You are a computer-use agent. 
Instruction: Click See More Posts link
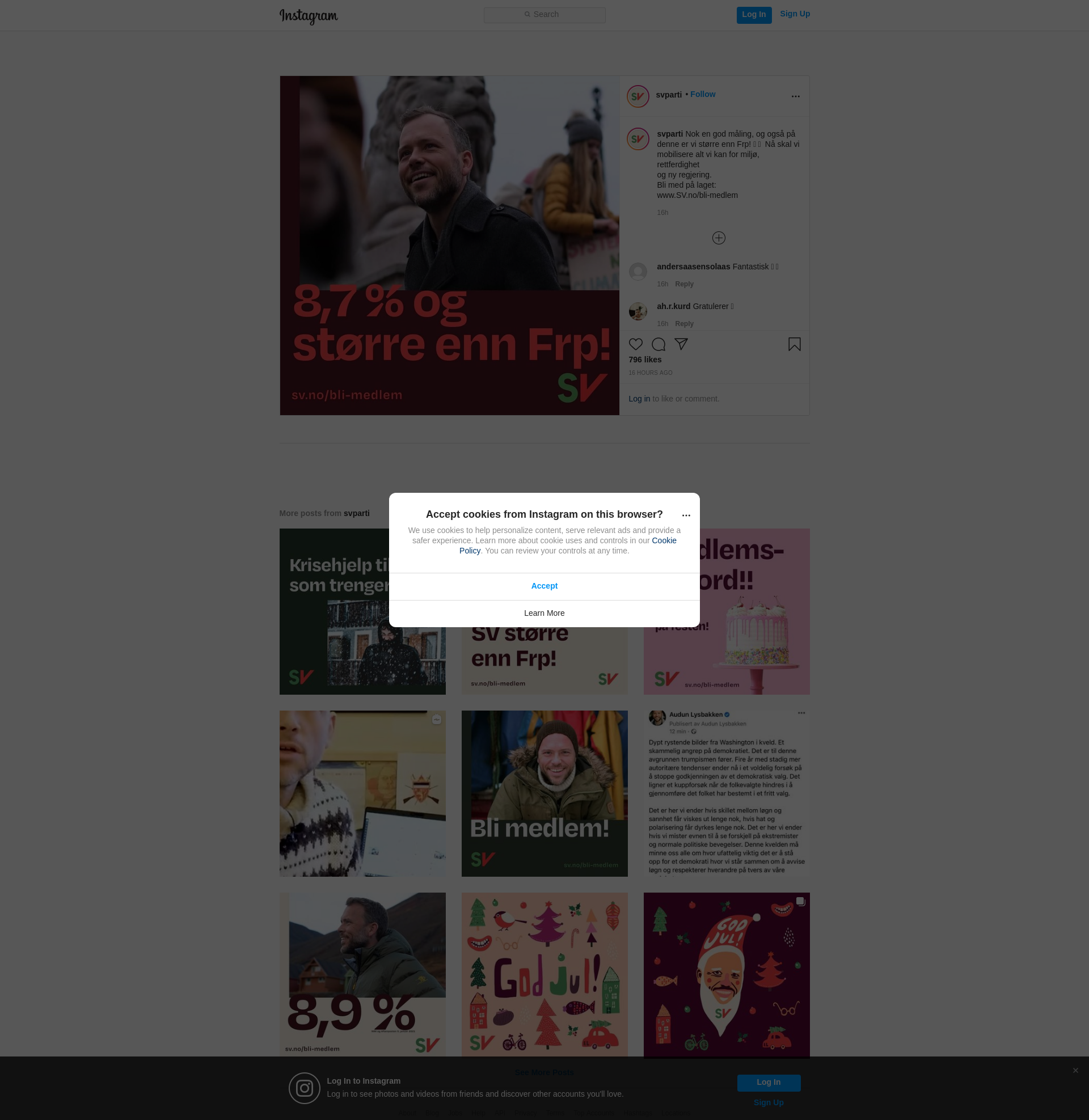point(544,1072)
